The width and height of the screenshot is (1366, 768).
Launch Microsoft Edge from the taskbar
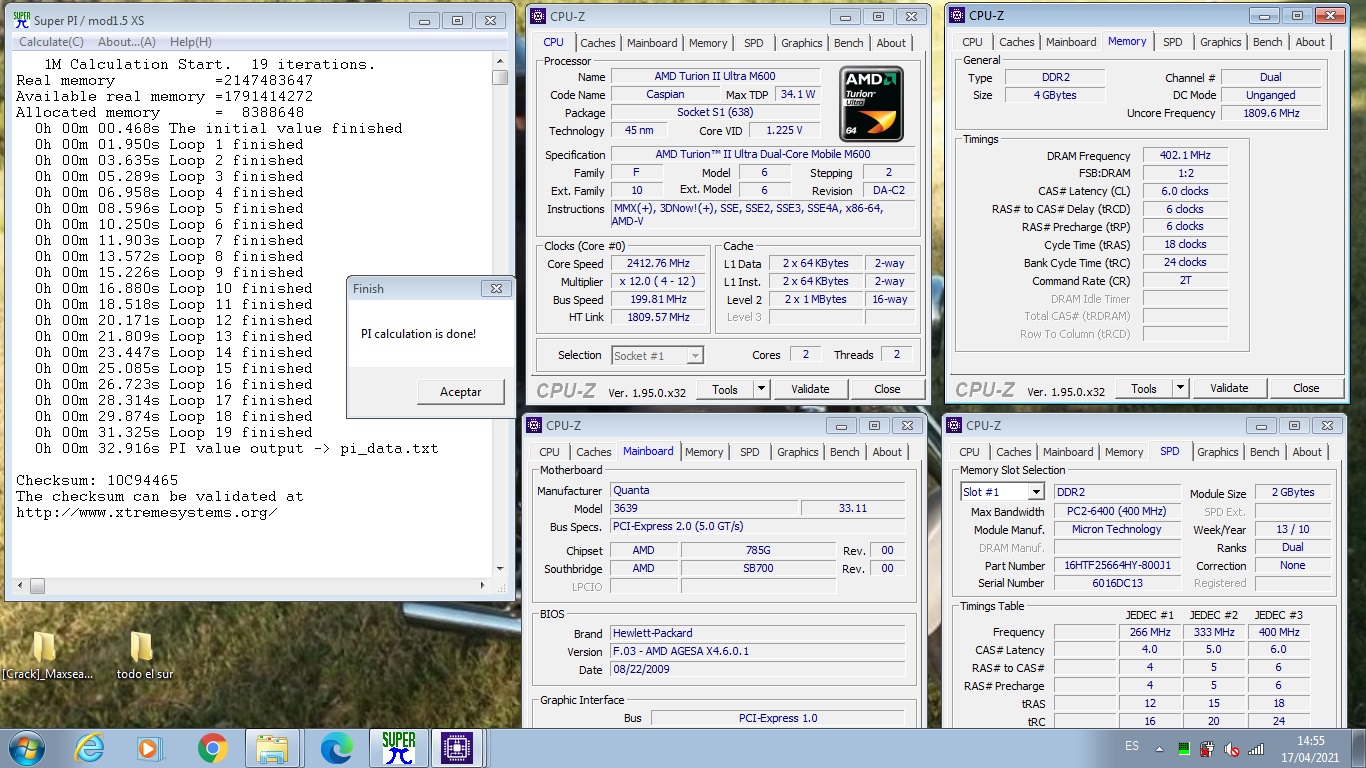pyautogui.click(x=336, y=747)
